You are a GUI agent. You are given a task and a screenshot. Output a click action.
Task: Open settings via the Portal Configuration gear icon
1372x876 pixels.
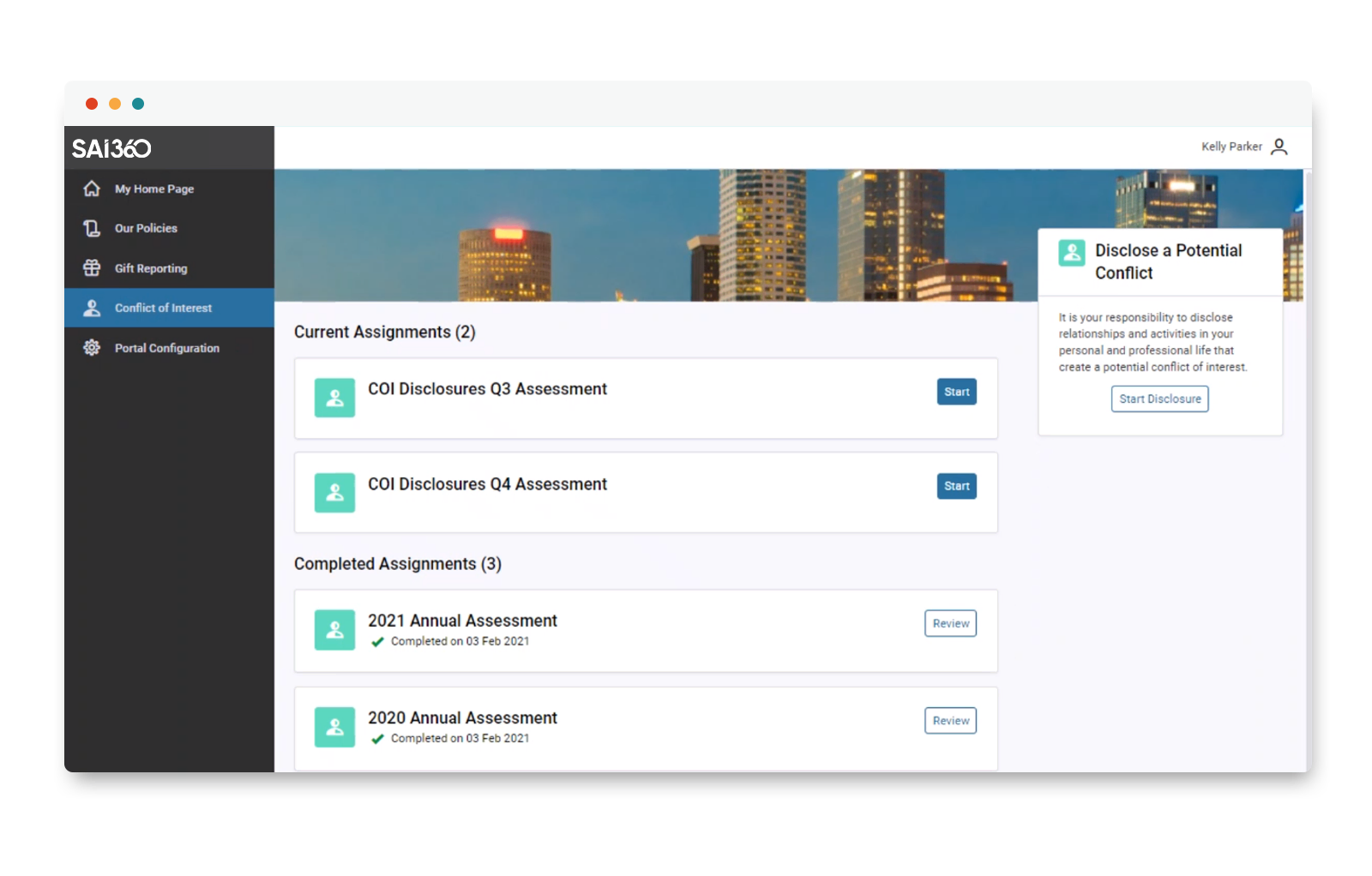(x=91, y=348)
